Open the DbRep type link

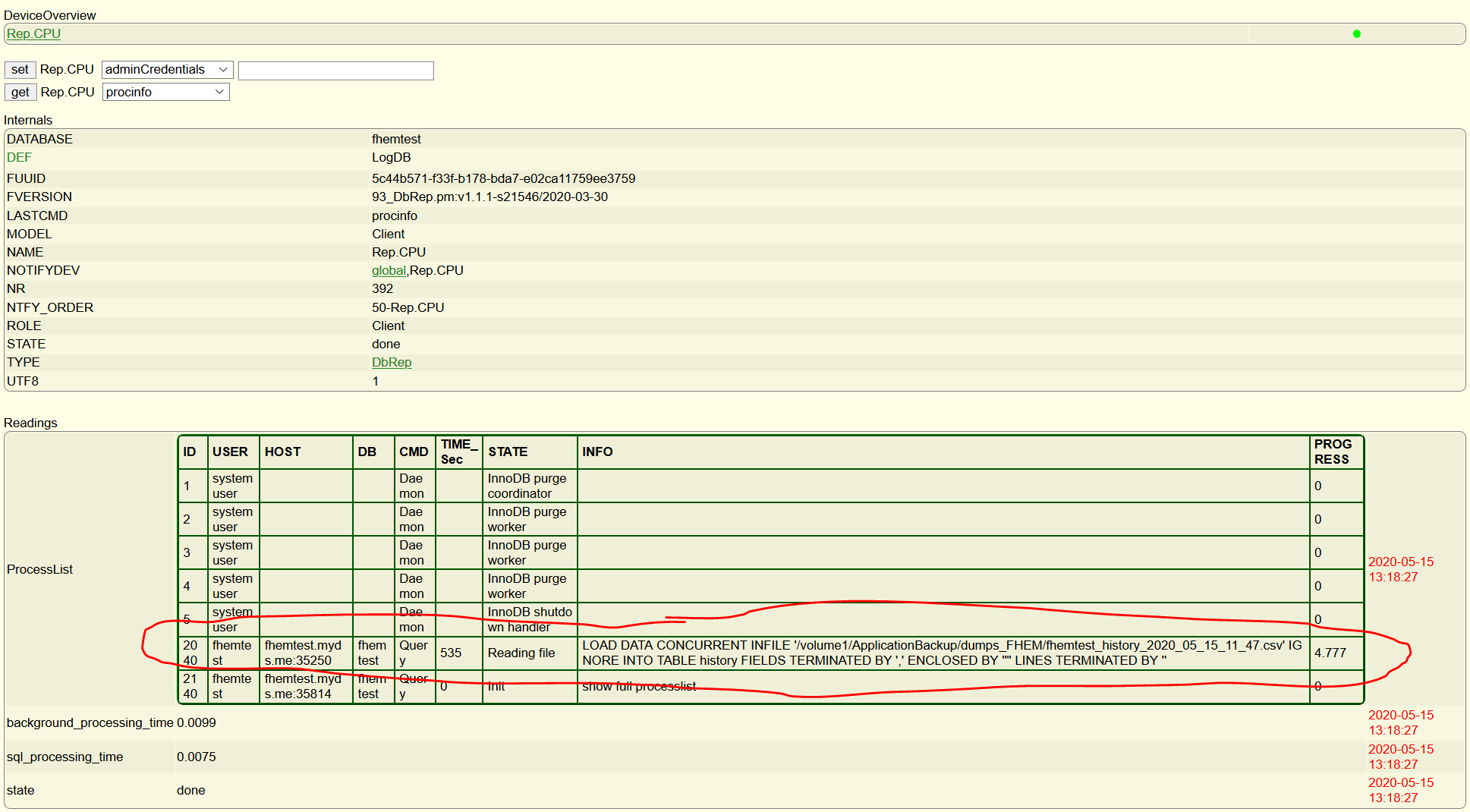[x=392, y=363]
